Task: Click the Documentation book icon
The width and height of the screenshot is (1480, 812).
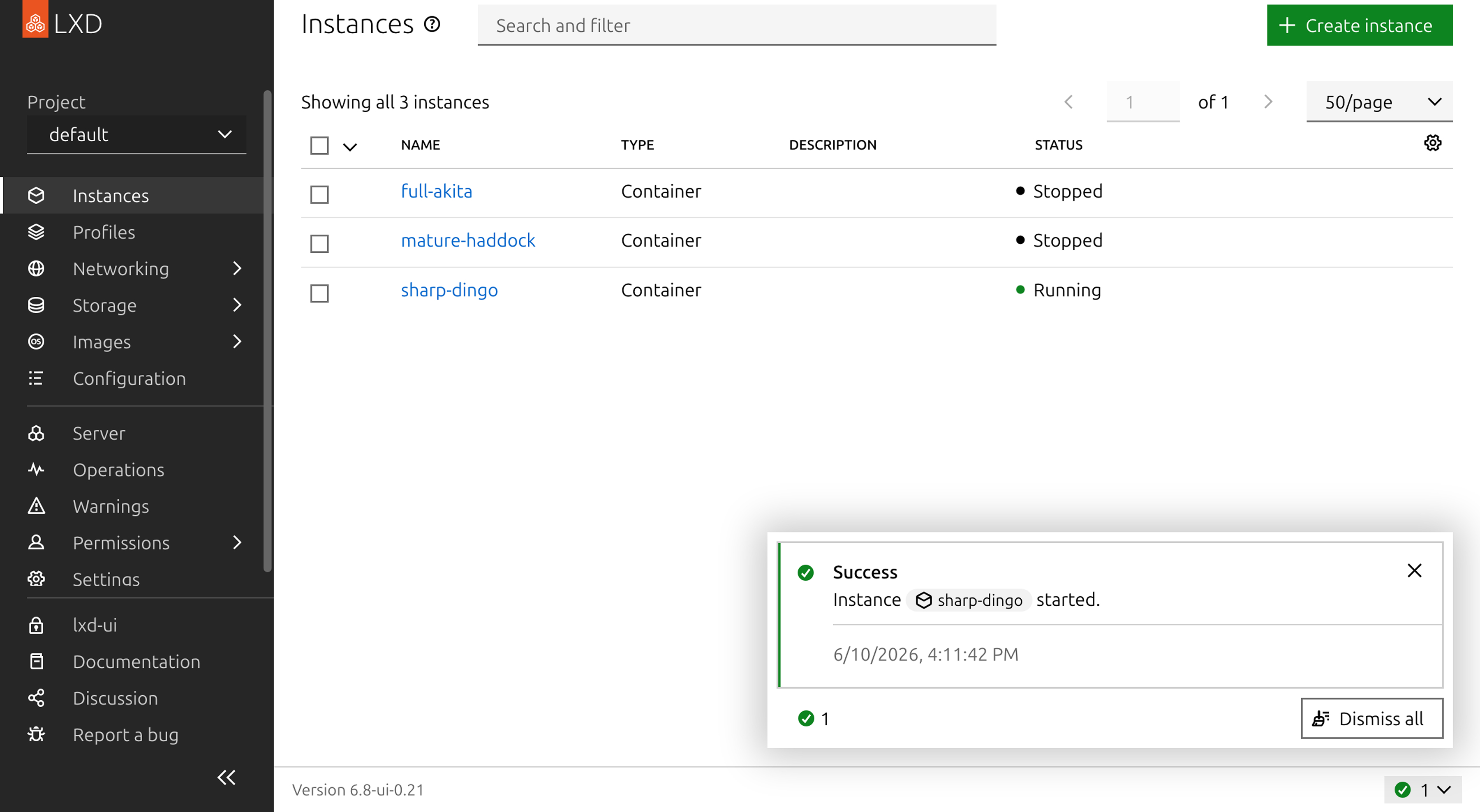Action: [36, 662]
